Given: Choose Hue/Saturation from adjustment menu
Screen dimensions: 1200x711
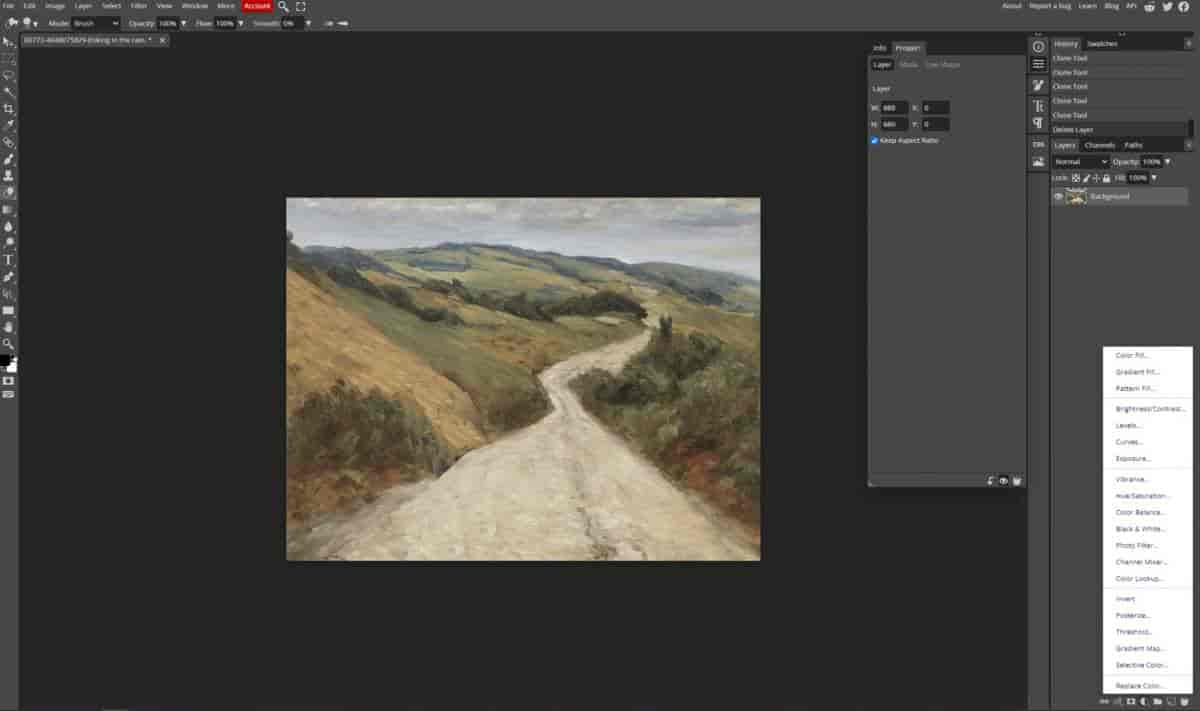Looking at the screenshot, I should point(1142,496).
